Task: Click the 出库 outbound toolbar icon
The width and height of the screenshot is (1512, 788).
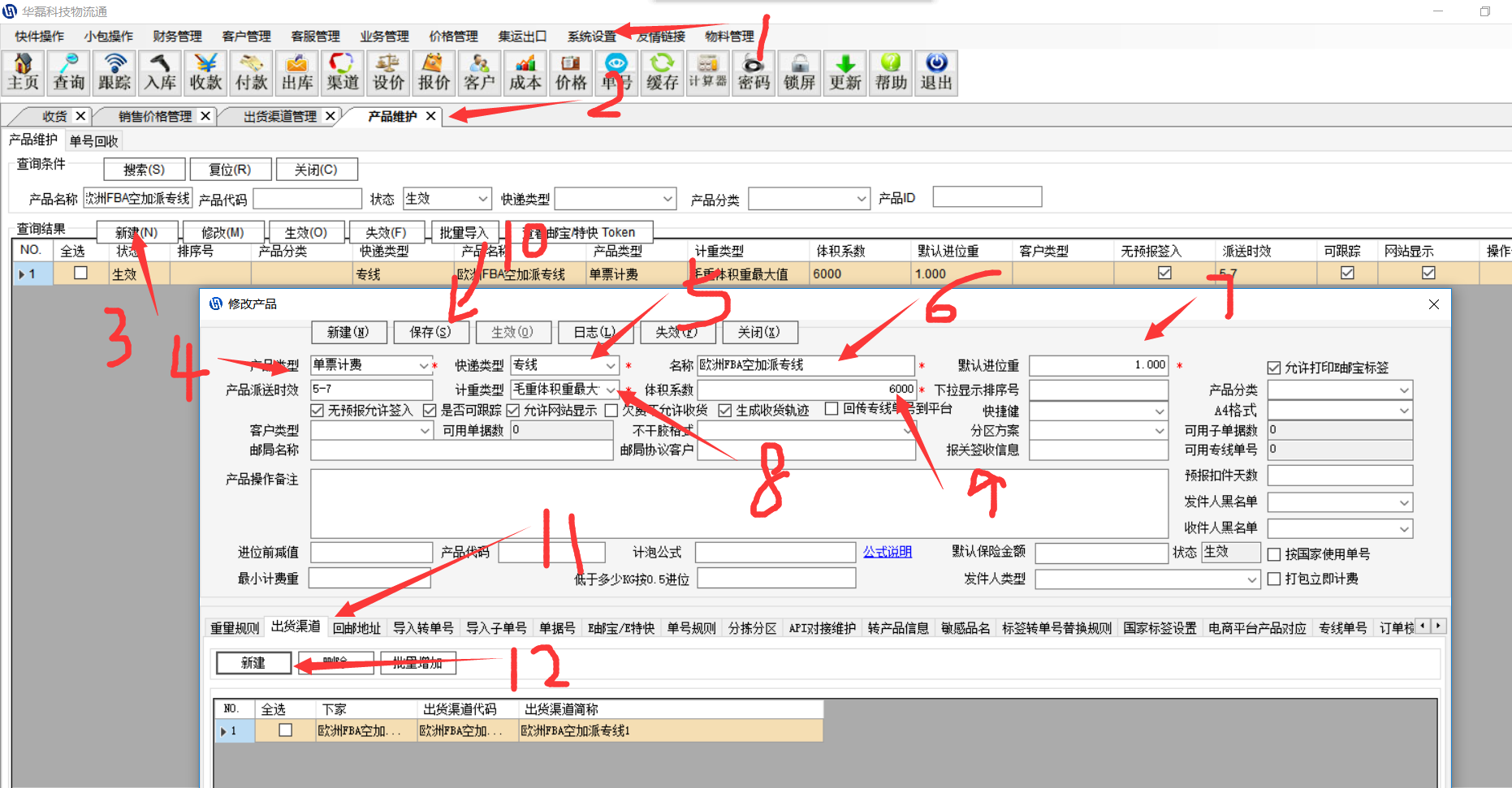Action: click(297, 73)
